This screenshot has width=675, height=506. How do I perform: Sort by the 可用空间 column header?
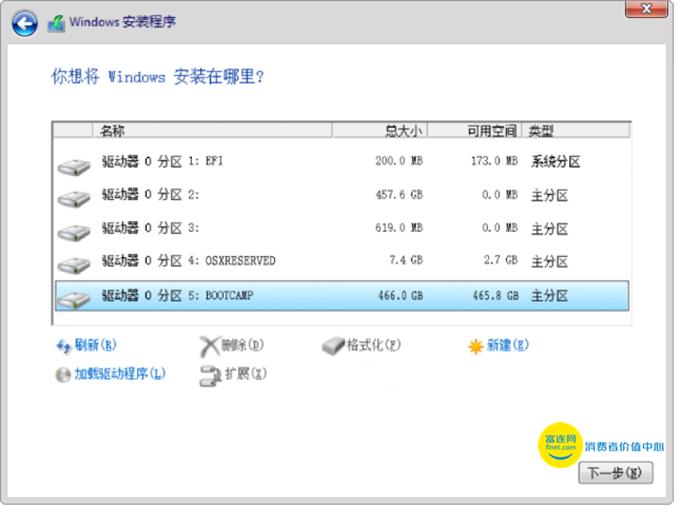point(474,130)
